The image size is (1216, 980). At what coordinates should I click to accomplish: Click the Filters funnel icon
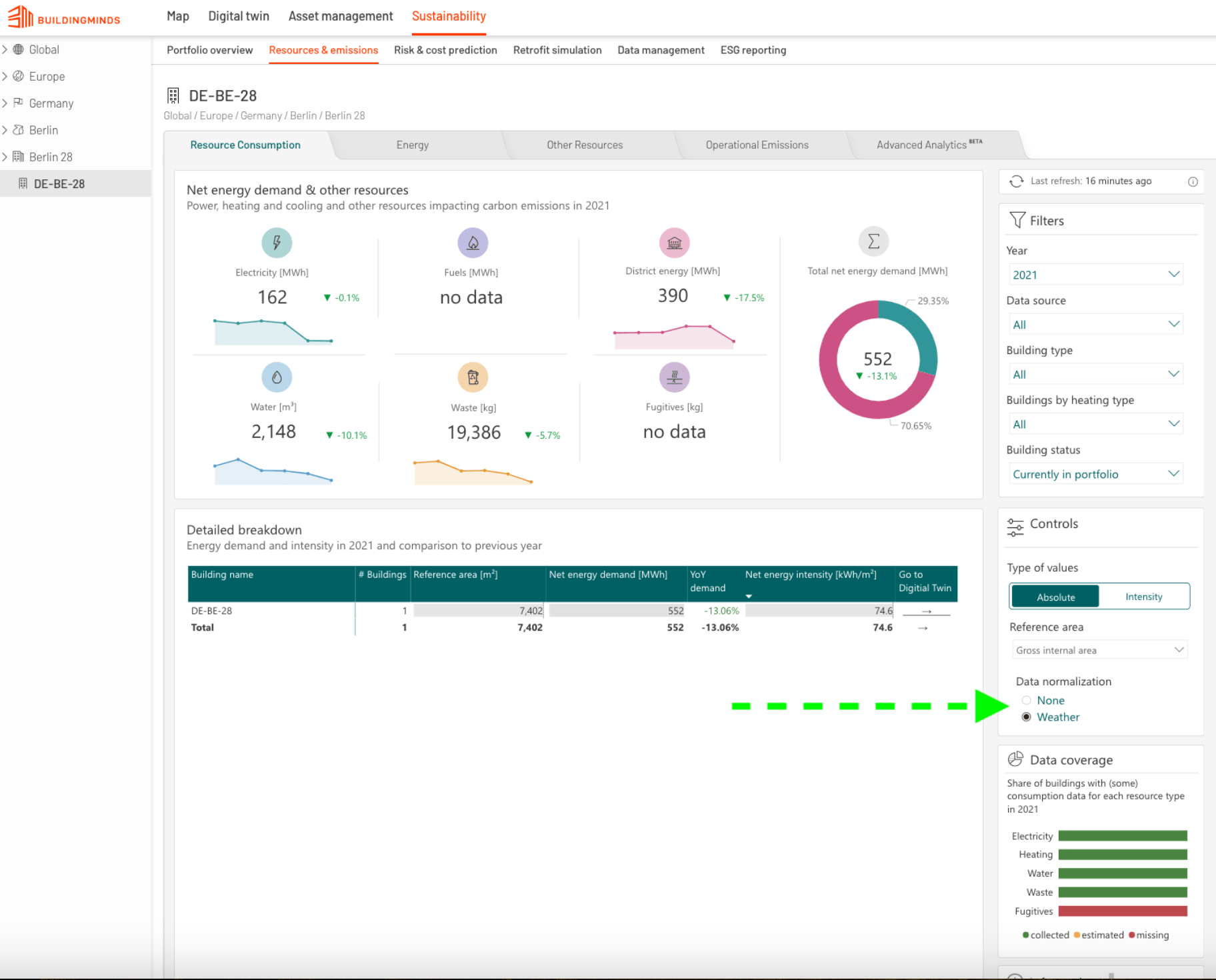tap(1017, 220)
